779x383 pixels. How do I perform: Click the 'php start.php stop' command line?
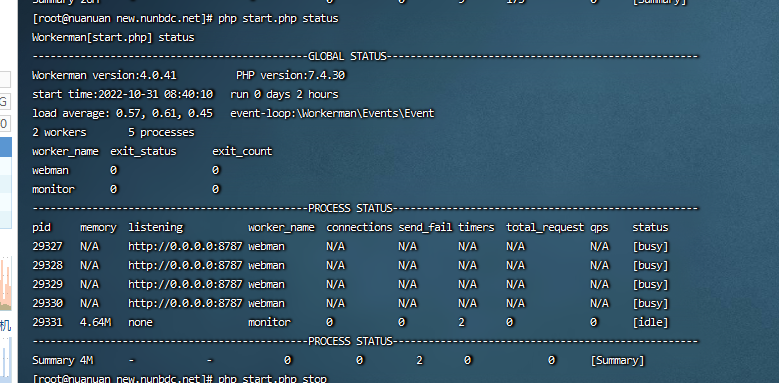pos(273,379)
